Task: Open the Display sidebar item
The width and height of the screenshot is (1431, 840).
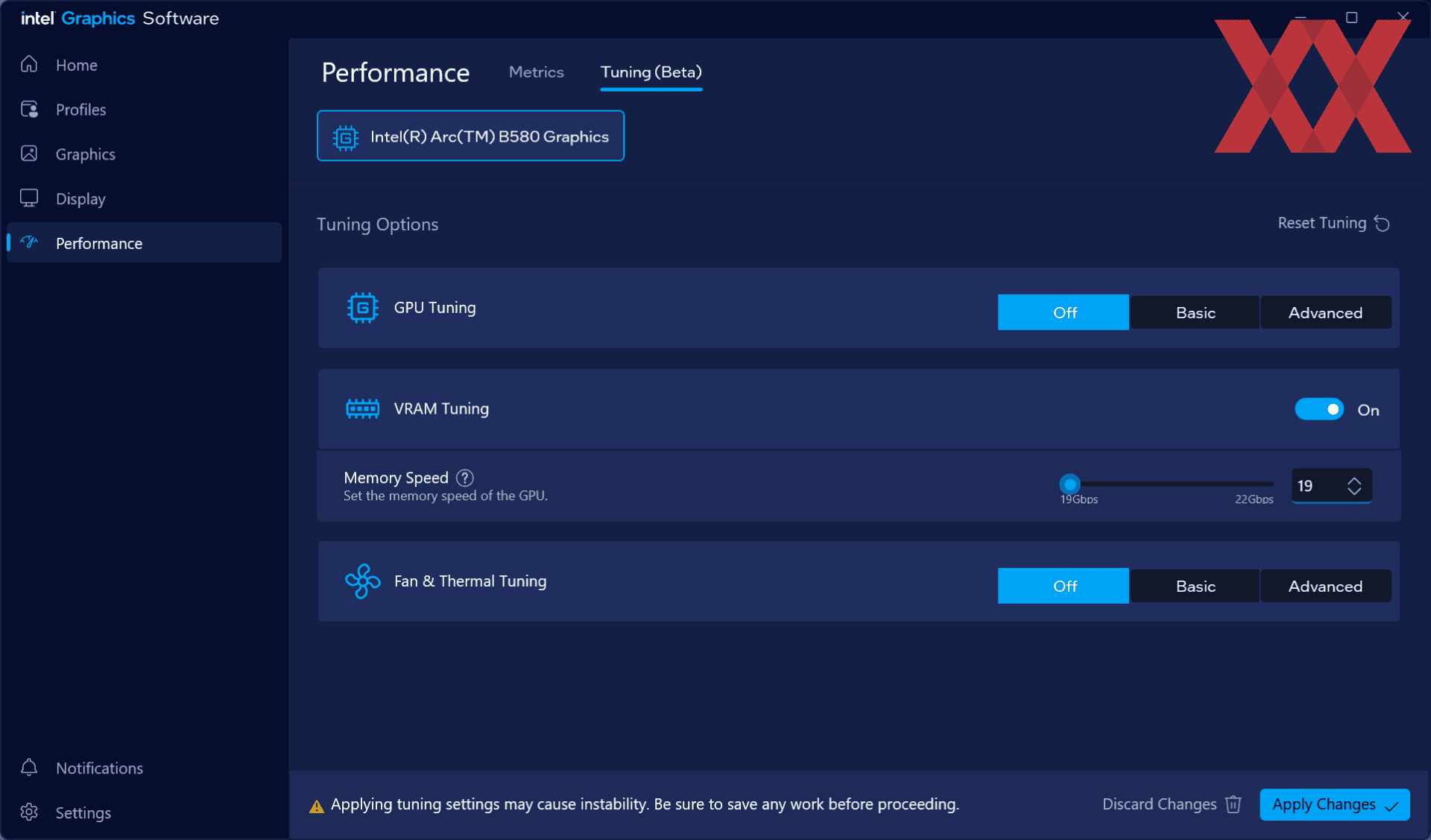Action: point(144,198)
